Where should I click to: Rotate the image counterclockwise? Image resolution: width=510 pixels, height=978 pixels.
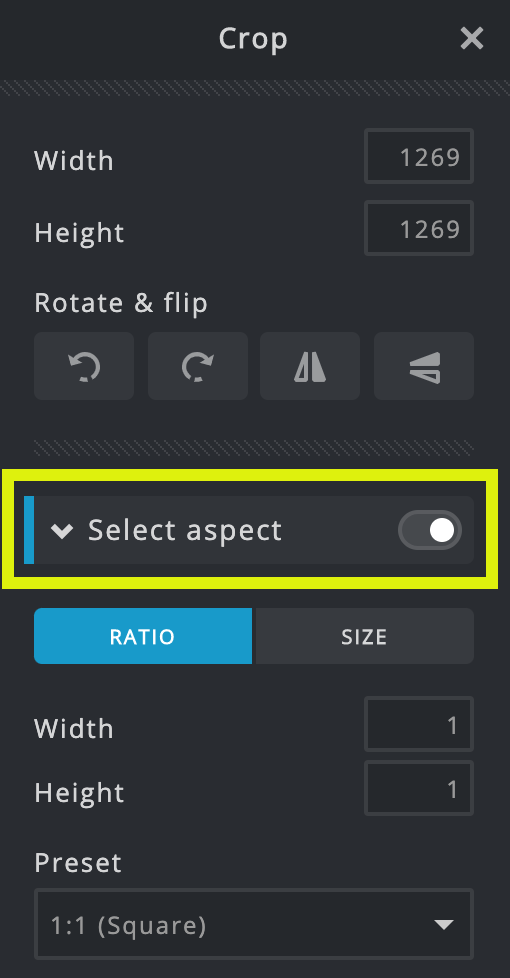click(84, 366)
